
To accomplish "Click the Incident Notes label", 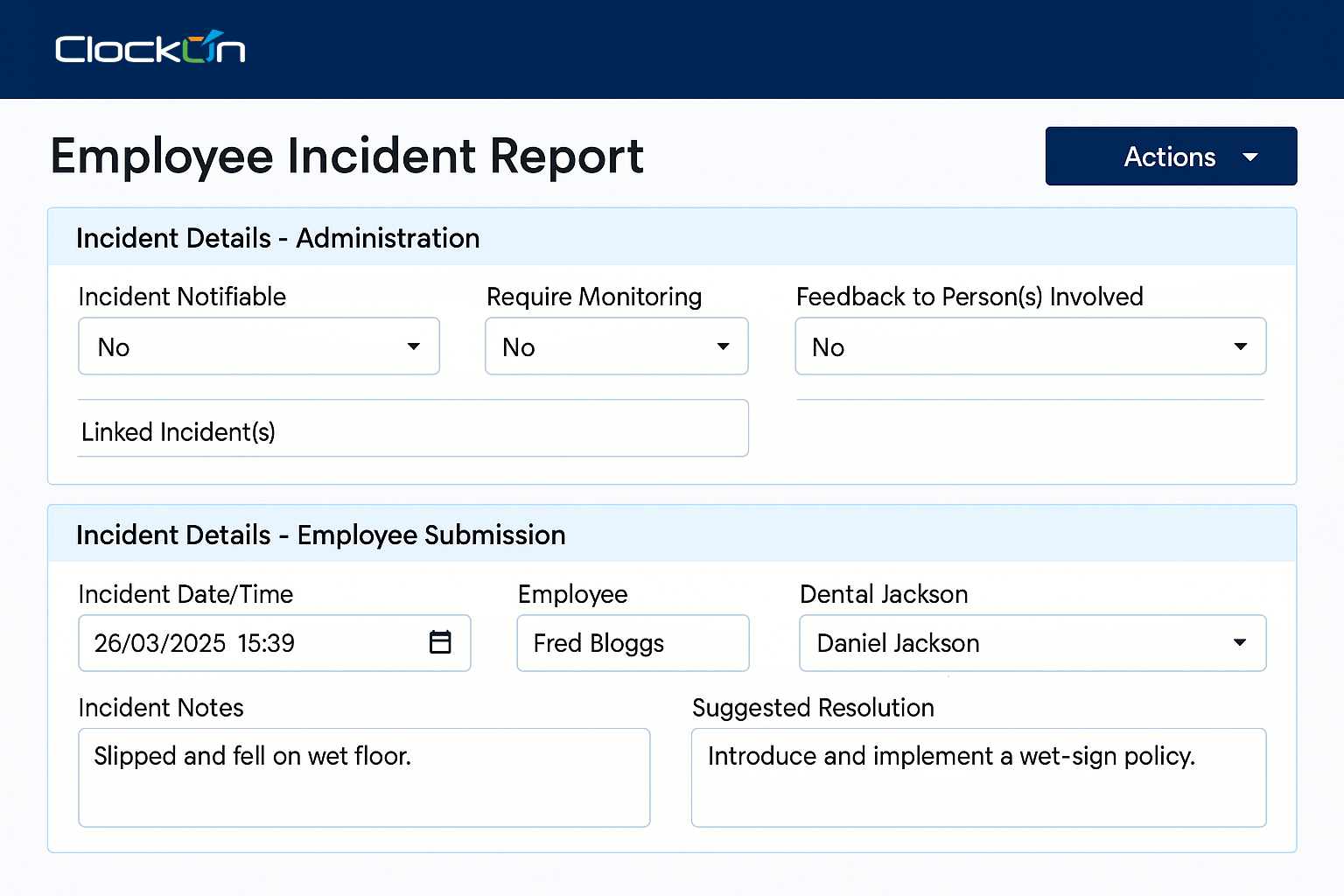I will (161, 707).
